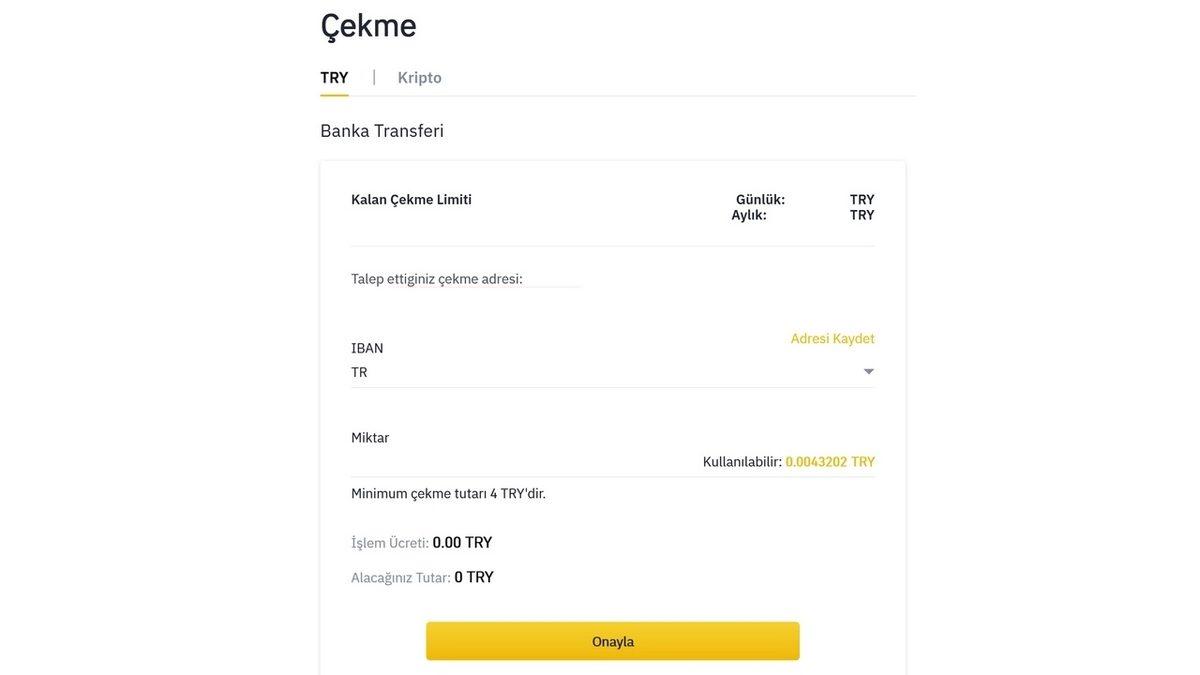1200x675 pixels.
Task: Switch to the Kripto tab
Action: point(419,76)
